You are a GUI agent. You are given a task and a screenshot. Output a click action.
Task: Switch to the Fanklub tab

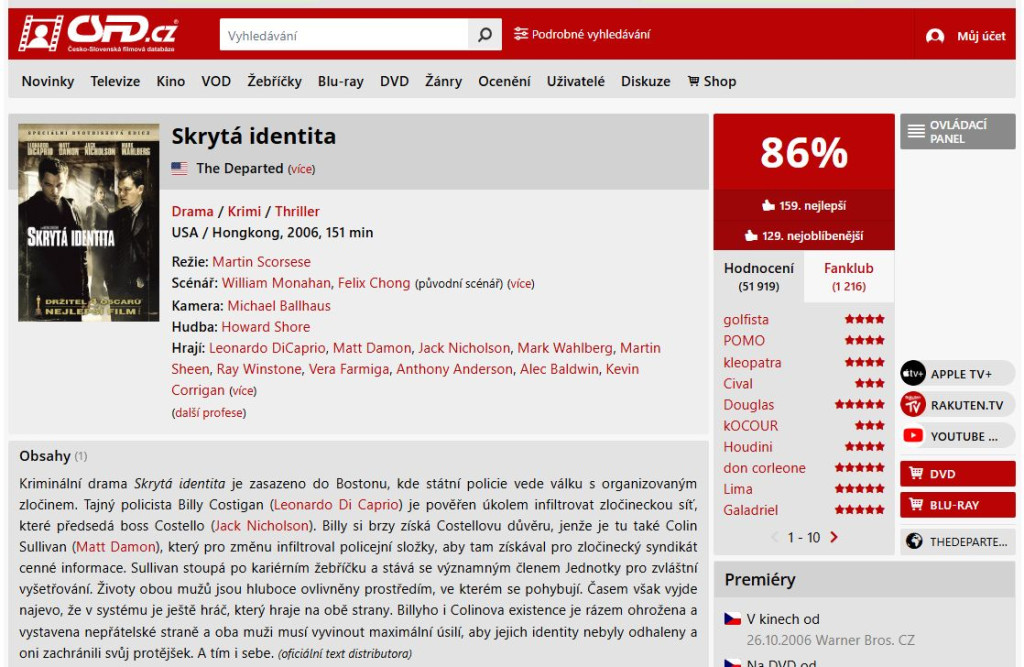(848, 276)
